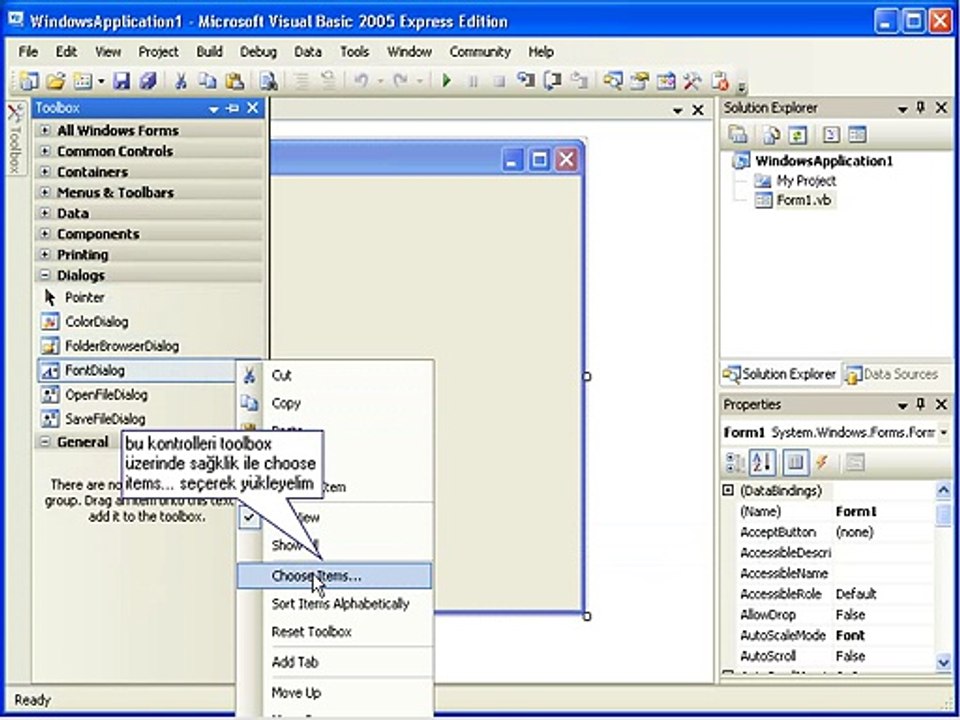Choose Cut from the context menu
960x720 pixels.
tap(335, 375)
